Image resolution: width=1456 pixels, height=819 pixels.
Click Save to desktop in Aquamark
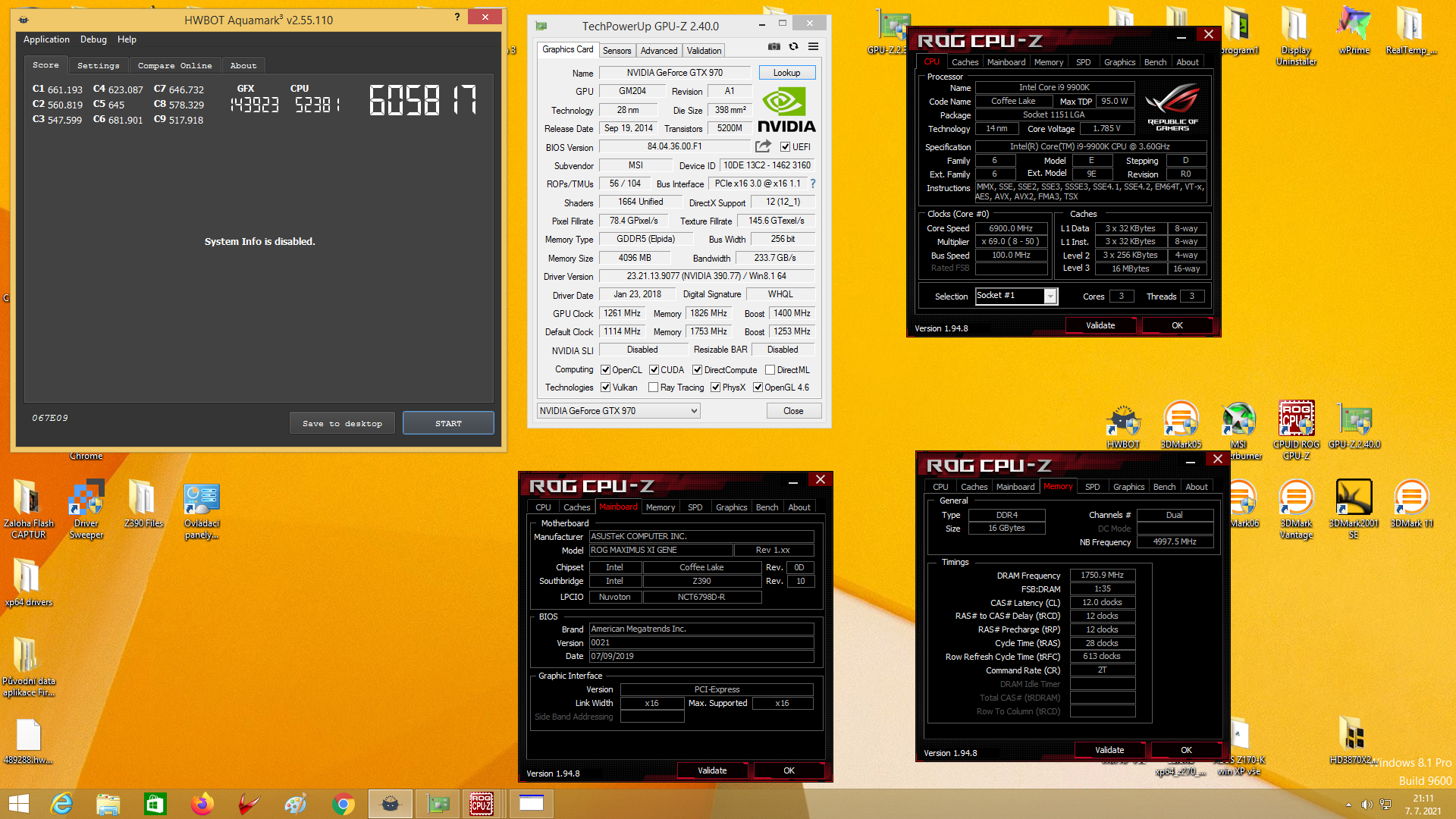coord(342,423)
